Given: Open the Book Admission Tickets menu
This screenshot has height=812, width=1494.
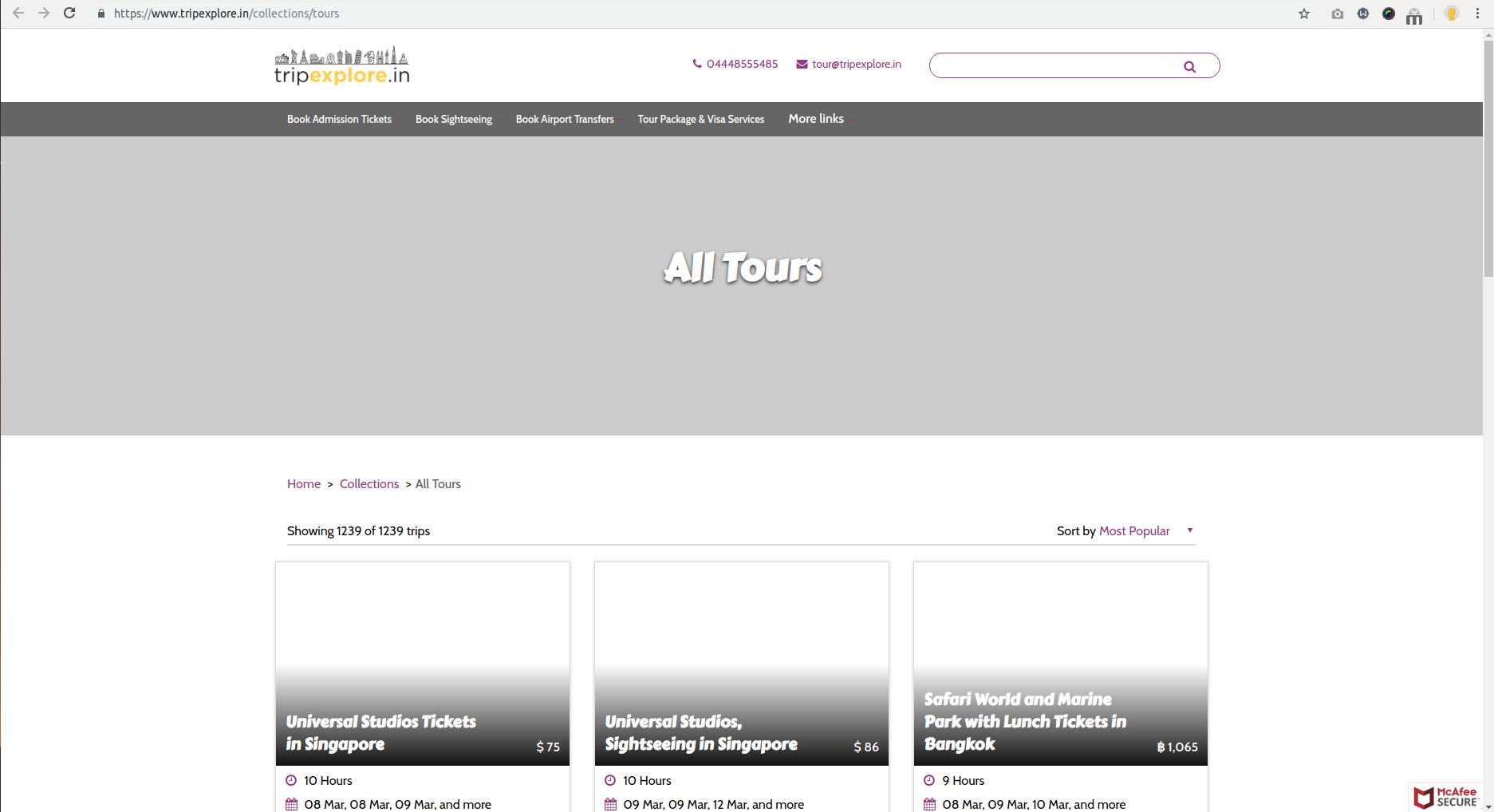Looking at the screenshot, I should coord(339,120).
